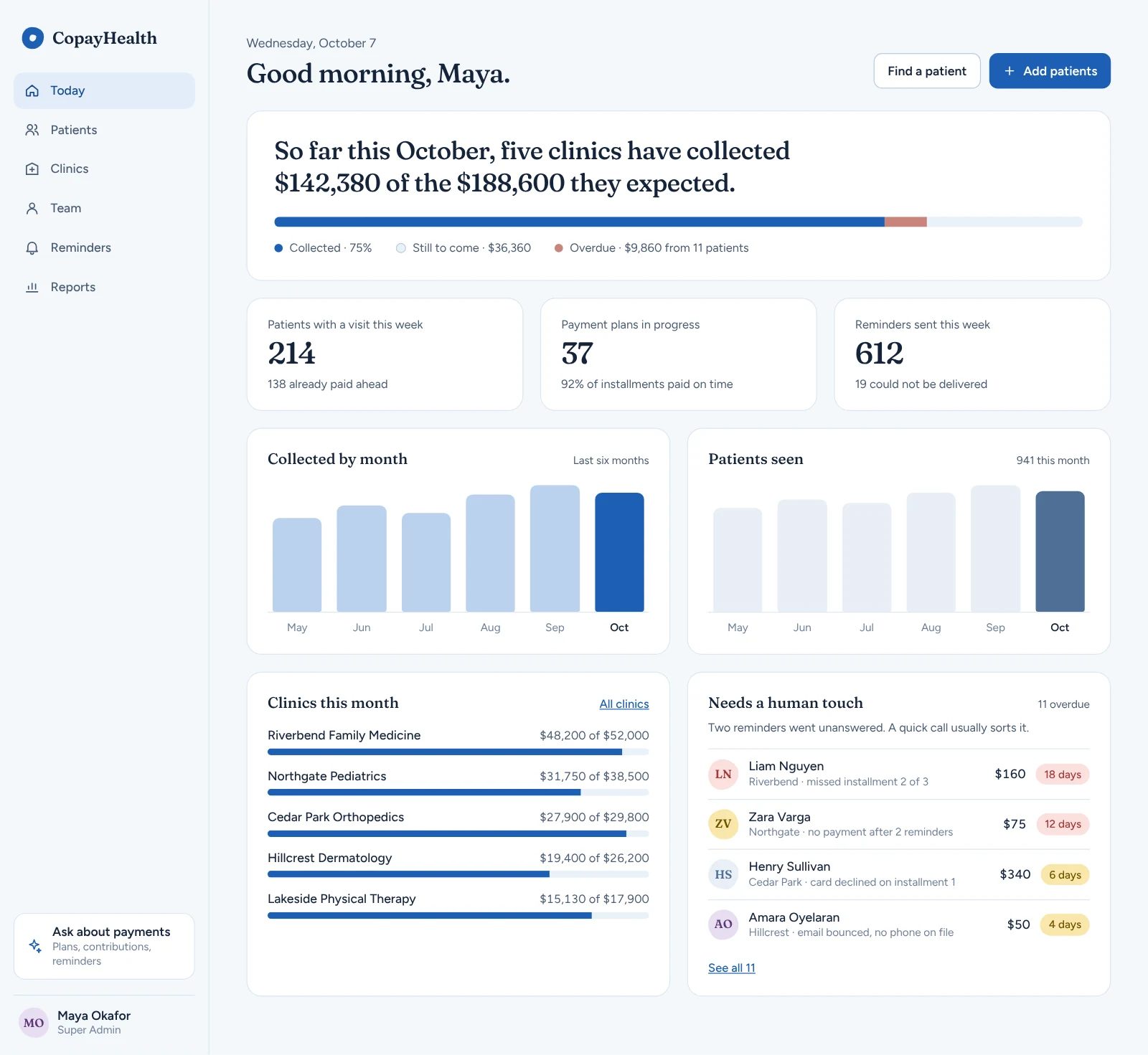Click the $31,750 of $38,500 amount
The width and height of the screenshot is (1148, 1055).
click(x=594, y=777)
